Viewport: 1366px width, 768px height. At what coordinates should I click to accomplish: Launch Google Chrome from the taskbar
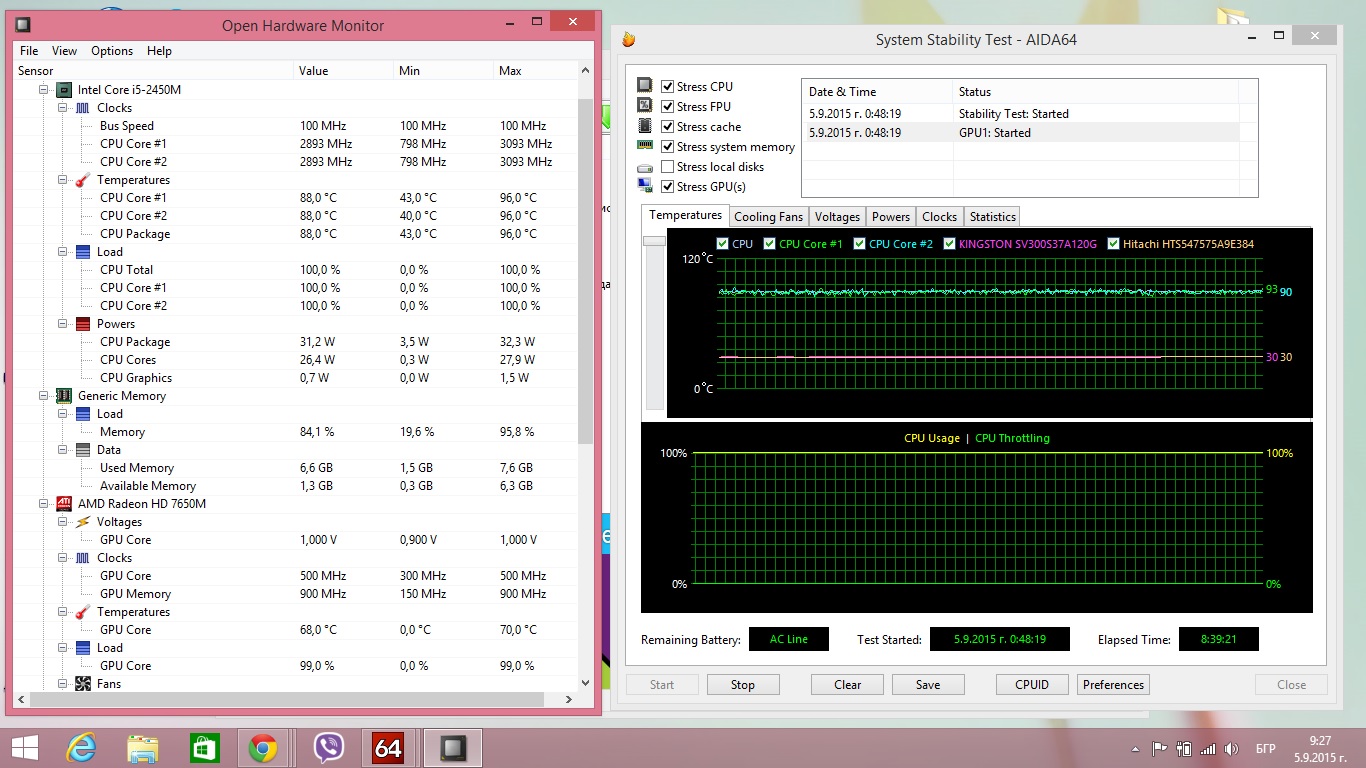[263, 748]
